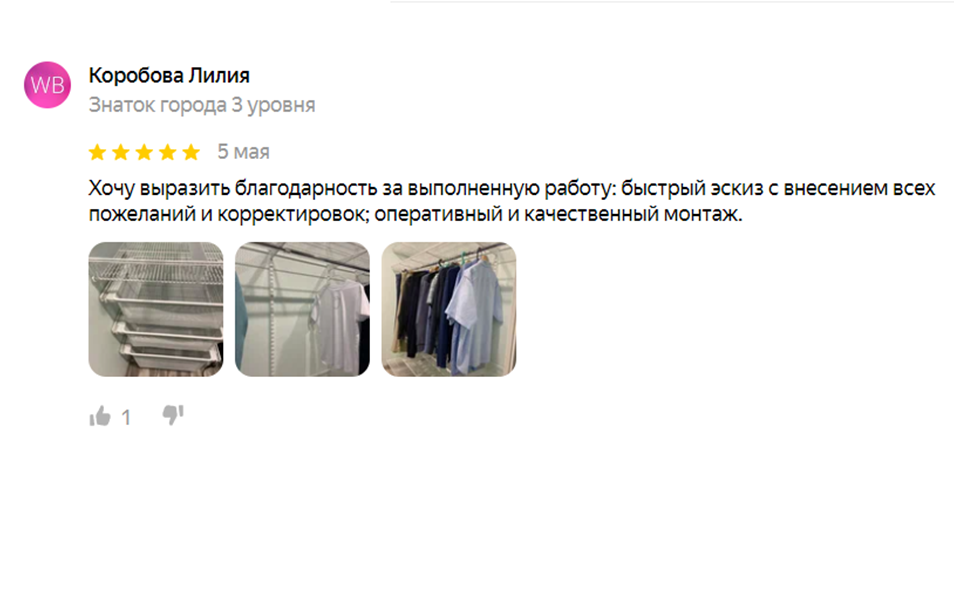The height and width of the screenshot is (600, 954).
Task: Click the pink WB user avatar
Action: coord(47,85)
